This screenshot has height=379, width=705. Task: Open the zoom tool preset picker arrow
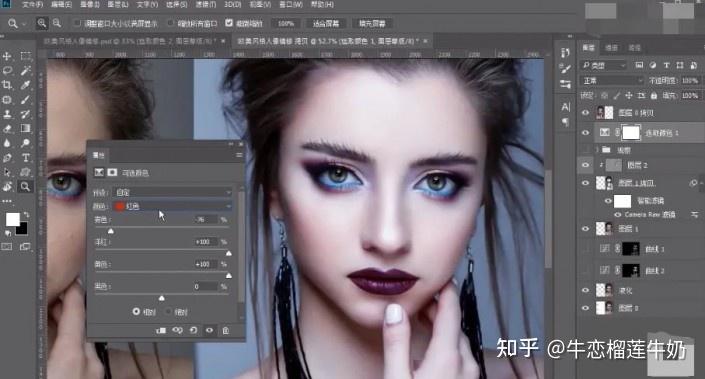[x=23, y=23]
